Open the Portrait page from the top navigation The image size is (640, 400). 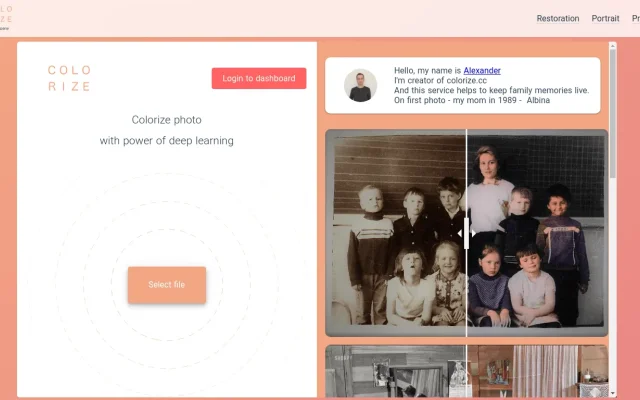pos(605,18)
